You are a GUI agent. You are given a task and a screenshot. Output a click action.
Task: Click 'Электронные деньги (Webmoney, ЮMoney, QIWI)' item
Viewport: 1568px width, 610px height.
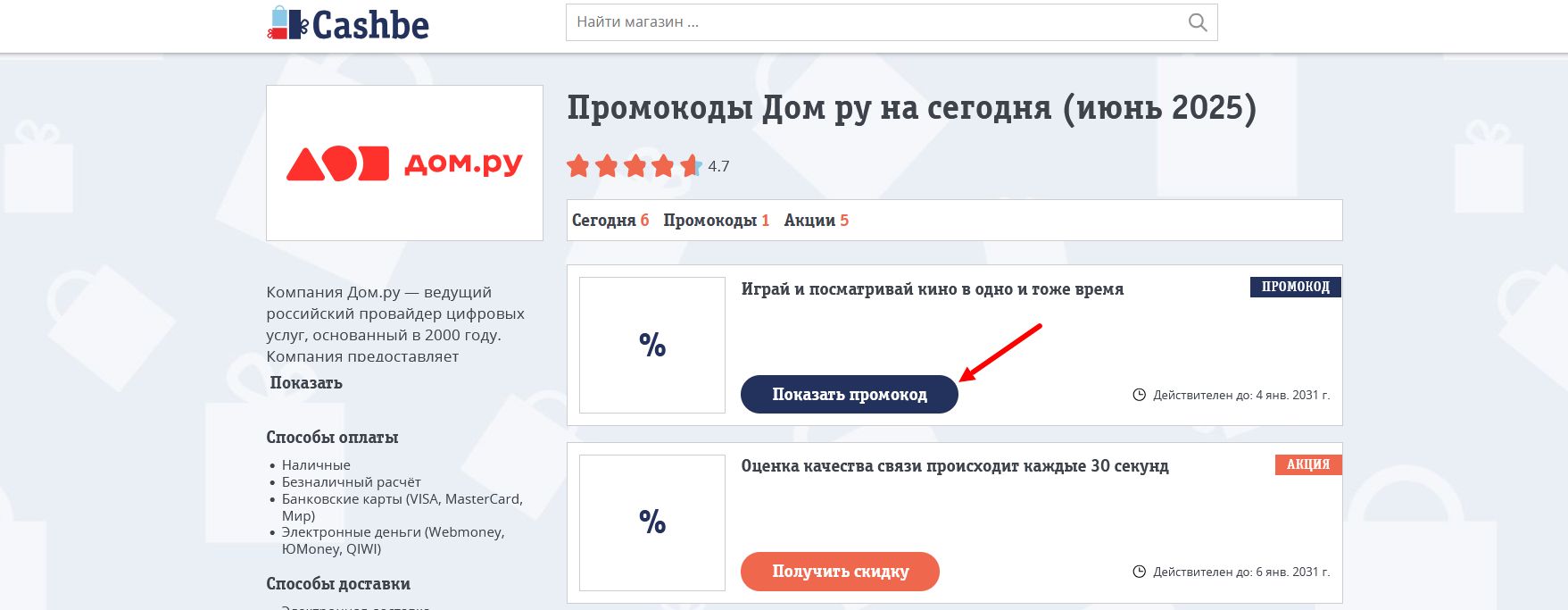point(394,540)
